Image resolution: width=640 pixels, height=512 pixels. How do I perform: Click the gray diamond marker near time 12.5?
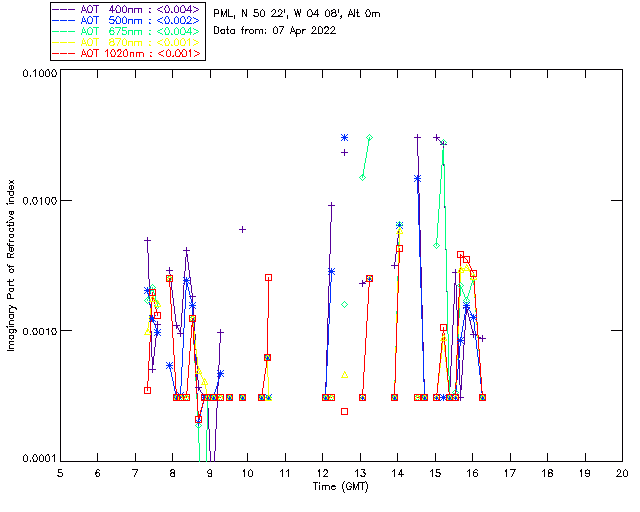[344, 304]
